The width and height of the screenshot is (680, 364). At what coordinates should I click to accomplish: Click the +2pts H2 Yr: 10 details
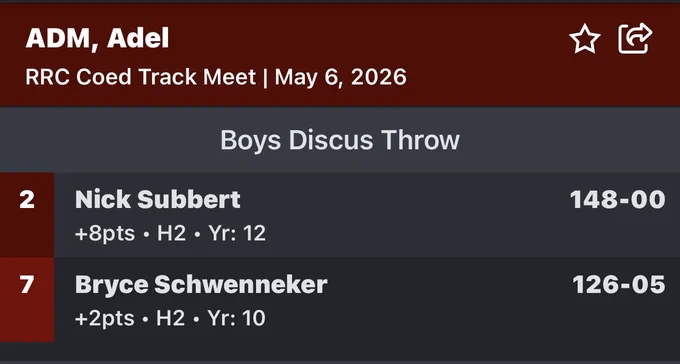[170, 319]
